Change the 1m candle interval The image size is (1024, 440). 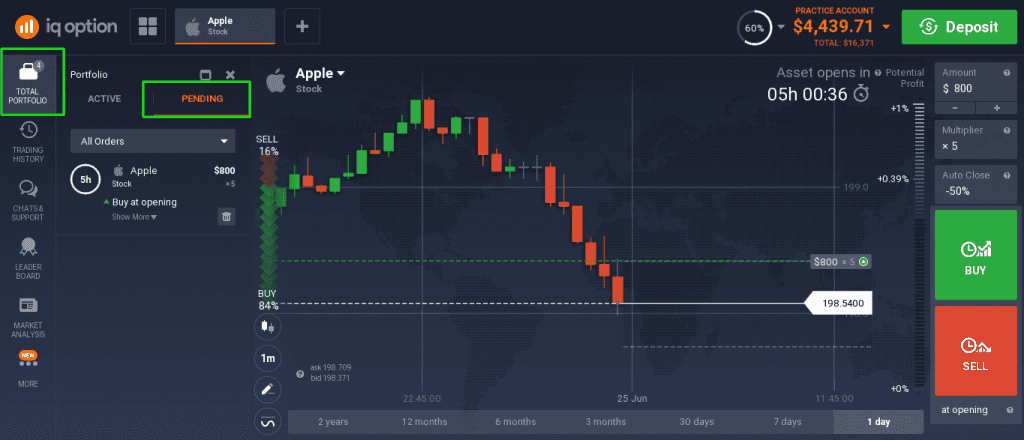268,358
